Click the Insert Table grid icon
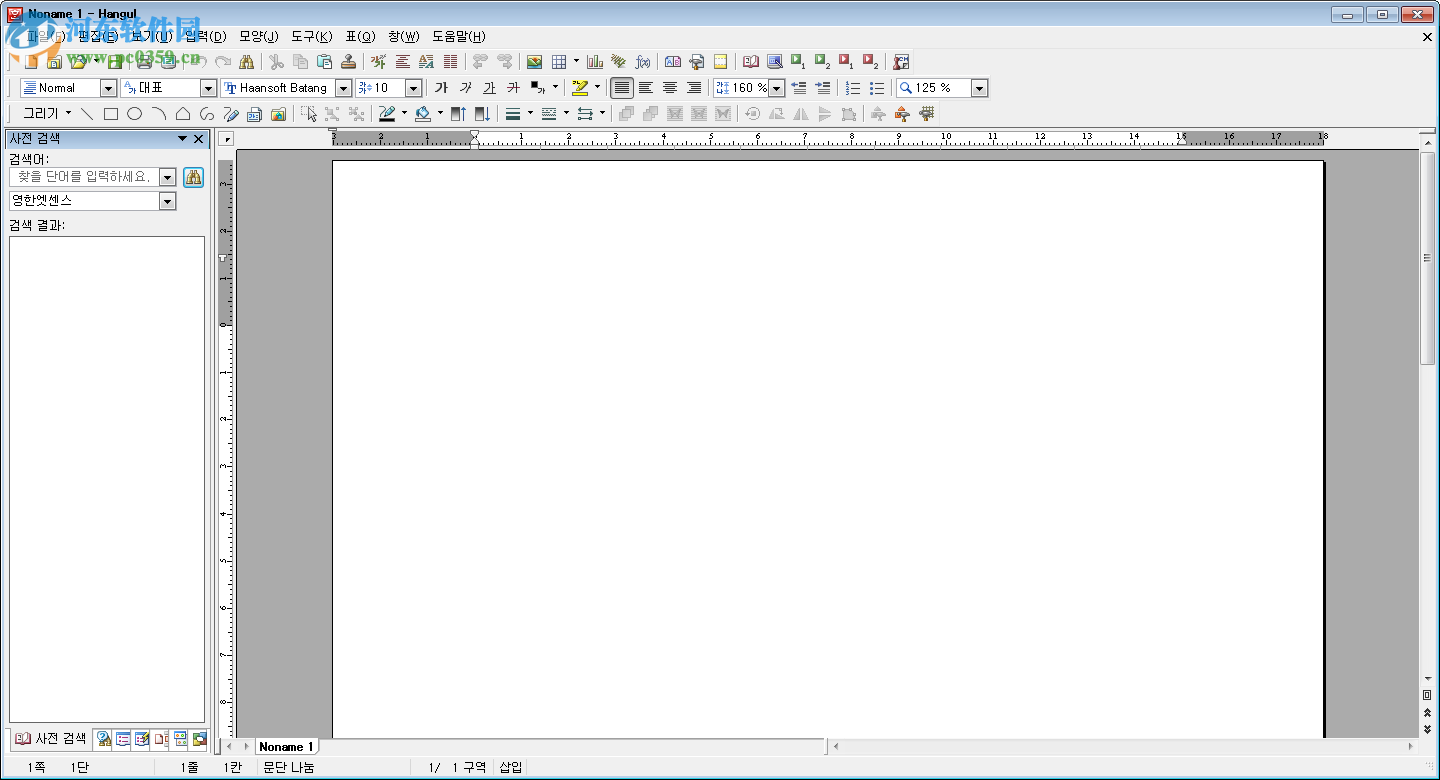 [559, 62]
